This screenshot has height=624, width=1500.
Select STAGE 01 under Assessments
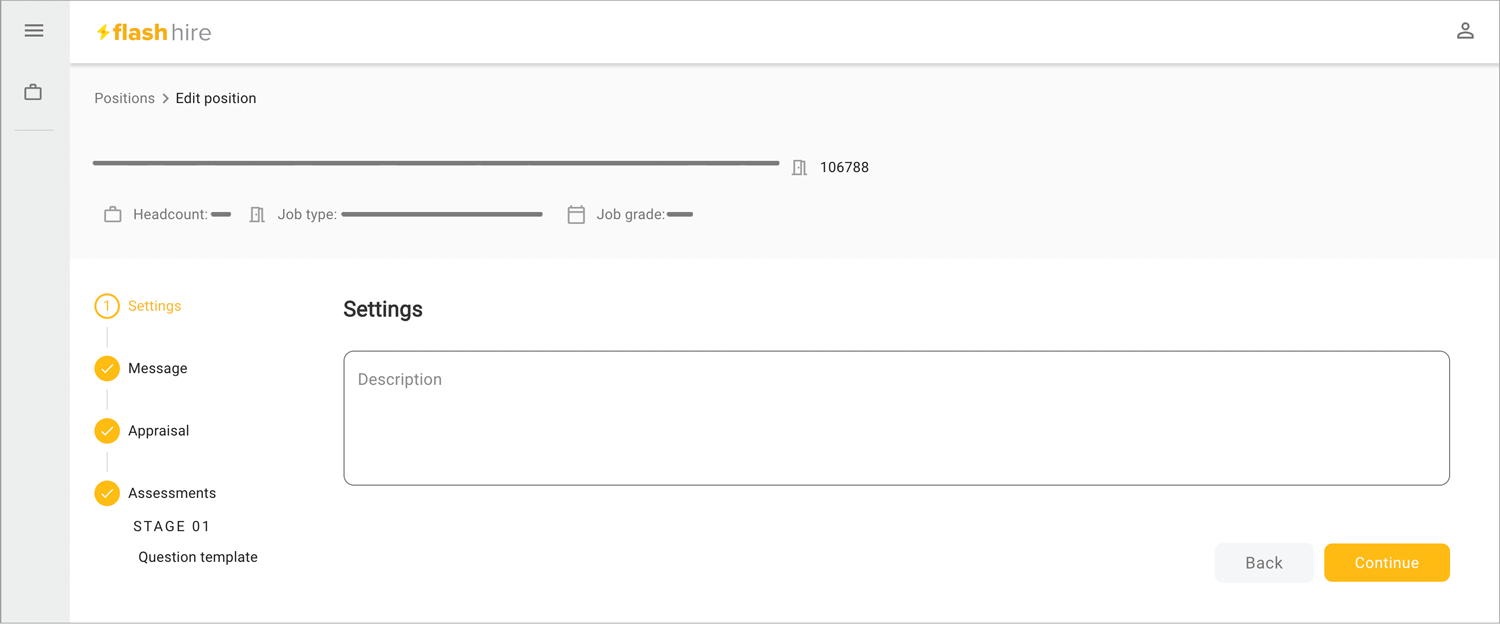172,526
